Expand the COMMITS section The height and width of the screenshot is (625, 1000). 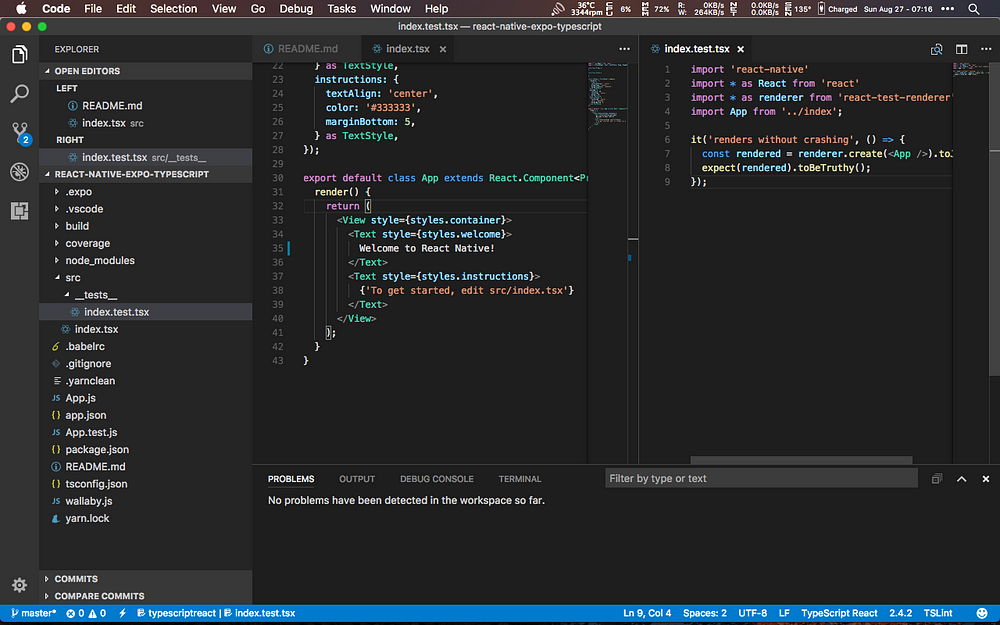click(x=76, y=579)
